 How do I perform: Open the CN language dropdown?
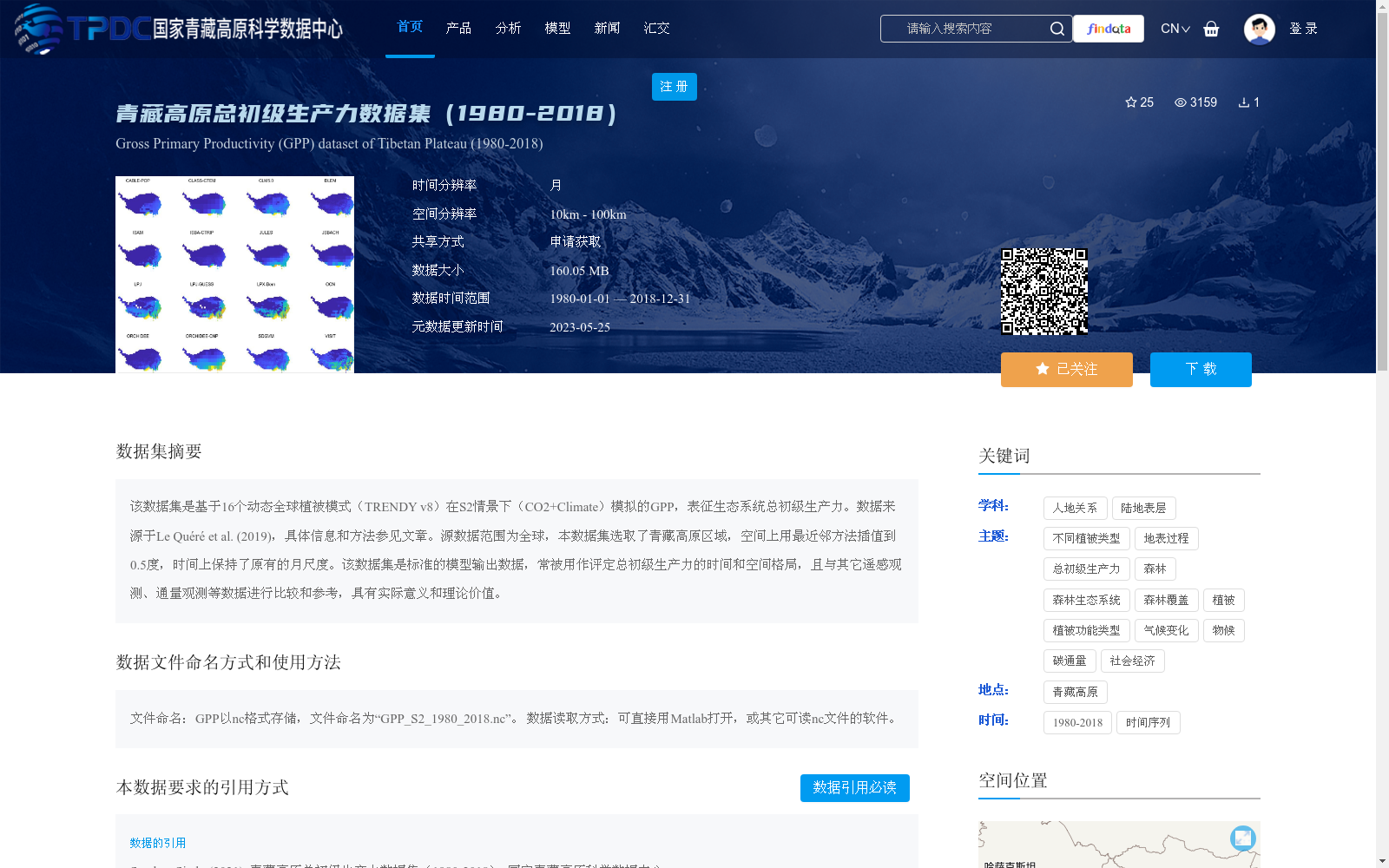click(x=1174, y=29)
